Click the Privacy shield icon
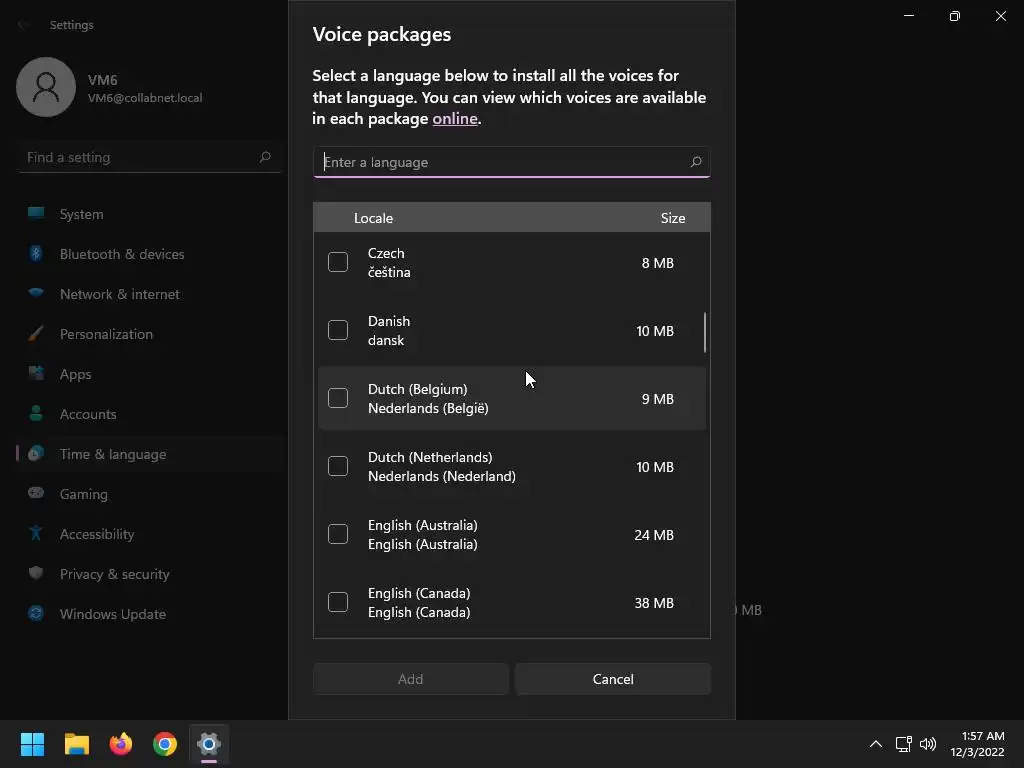 36,573
